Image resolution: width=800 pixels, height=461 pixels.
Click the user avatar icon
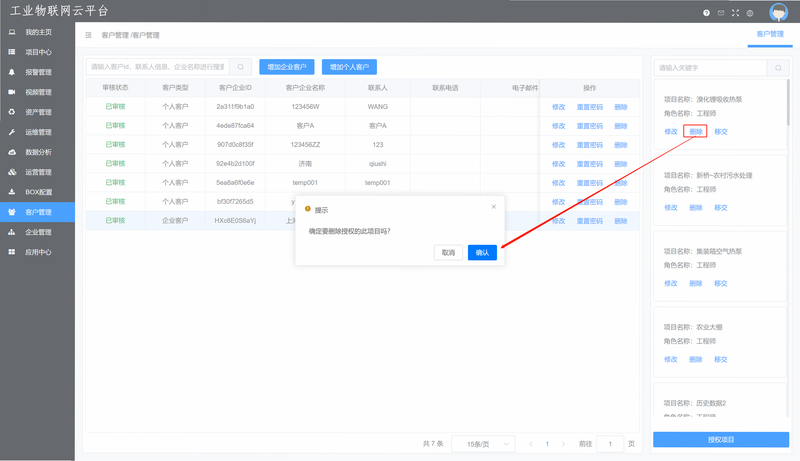pos(779,12)
